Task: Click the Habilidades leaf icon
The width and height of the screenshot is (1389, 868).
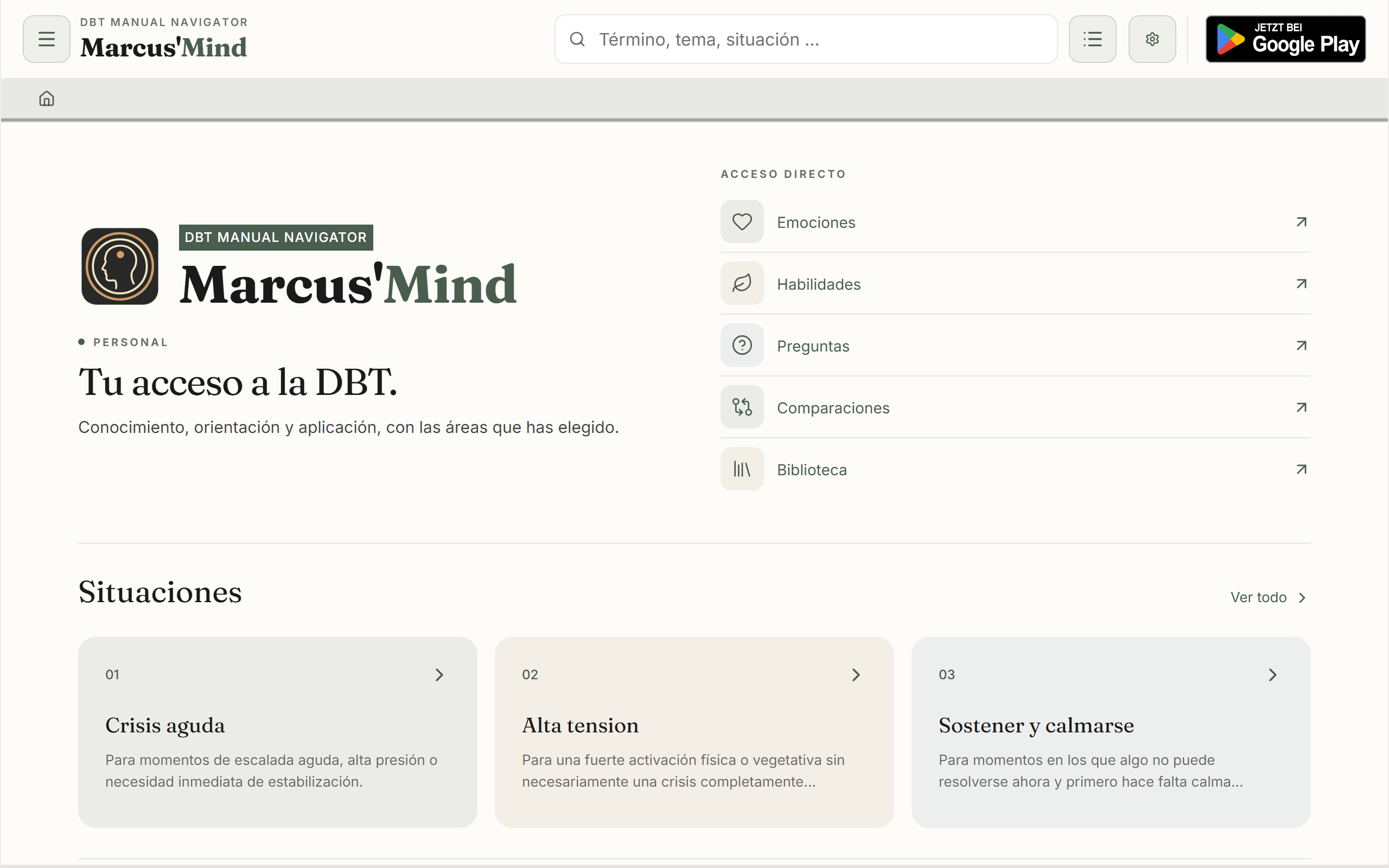Action: 742,284
